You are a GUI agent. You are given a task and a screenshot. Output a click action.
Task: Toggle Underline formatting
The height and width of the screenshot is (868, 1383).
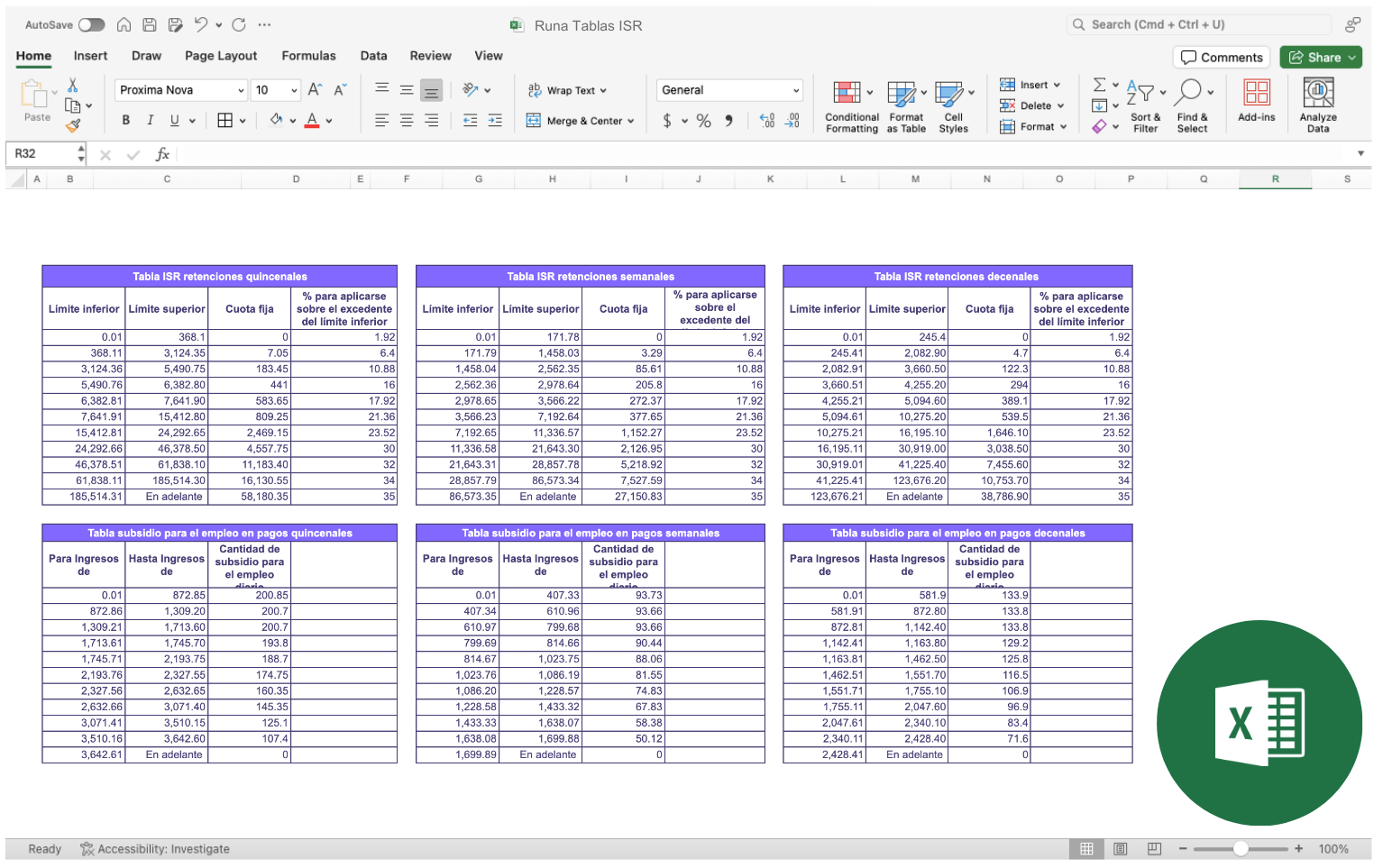tap(174, 120)
